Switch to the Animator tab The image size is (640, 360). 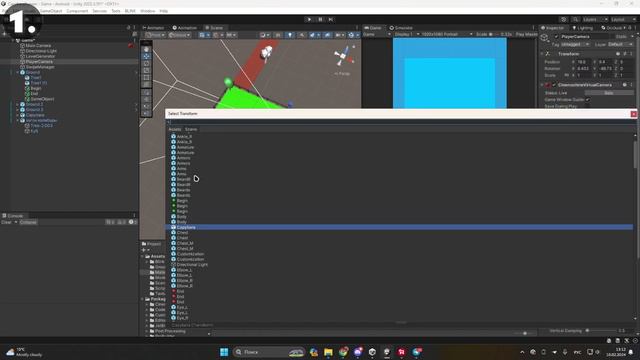point(153,28)
